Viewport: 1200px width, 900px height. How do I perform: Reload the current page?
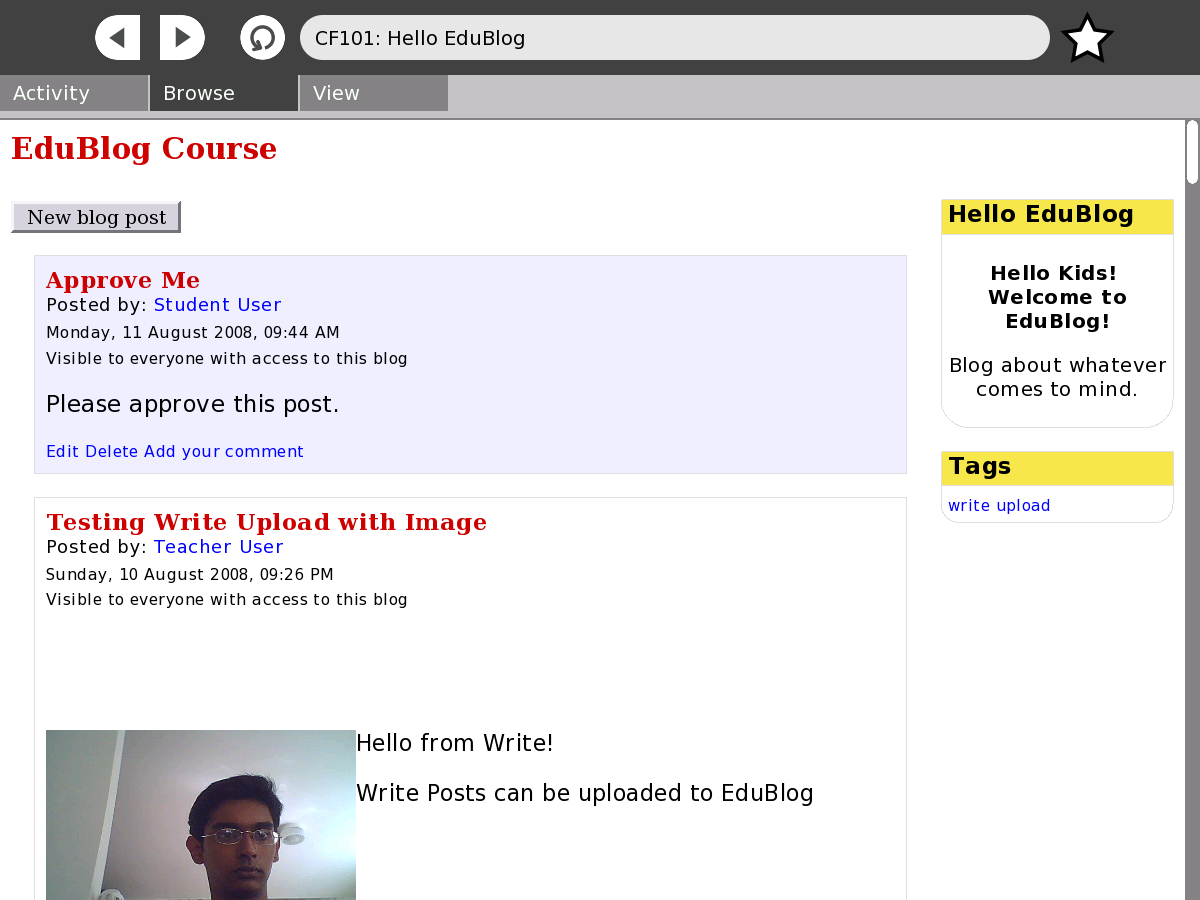(262, 38)
